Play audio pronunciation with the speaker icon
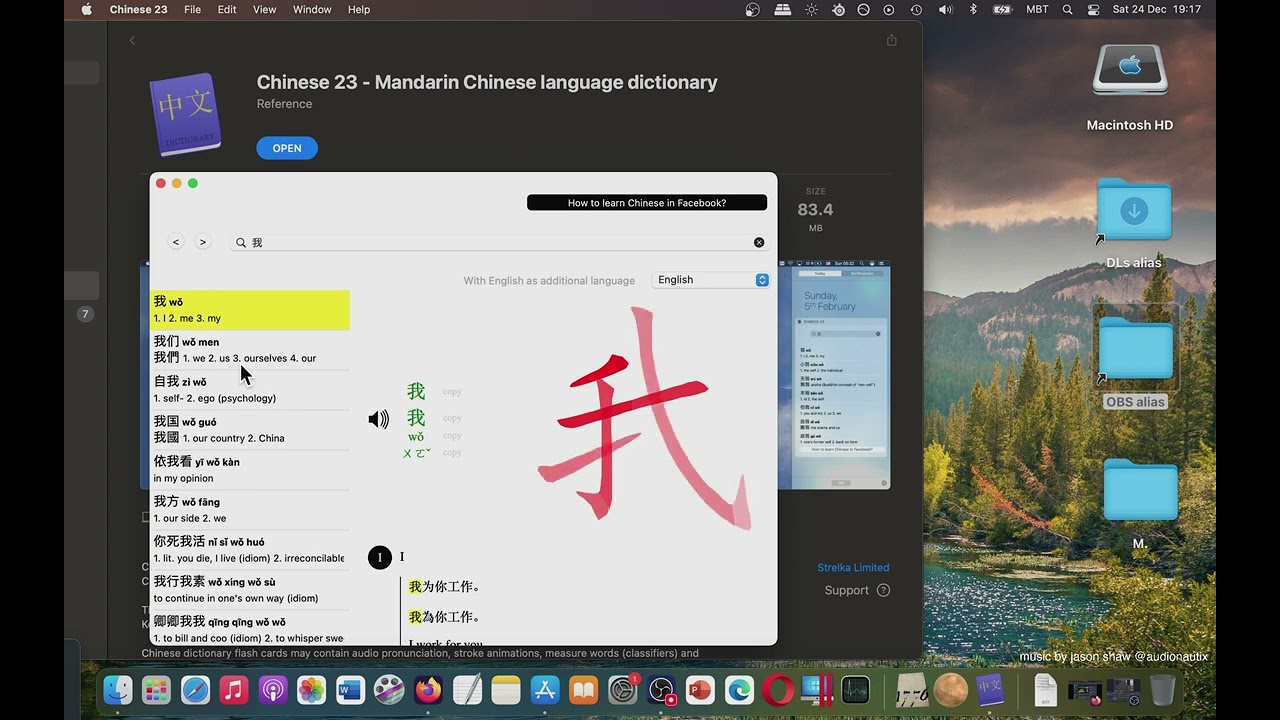 (378, 420)
